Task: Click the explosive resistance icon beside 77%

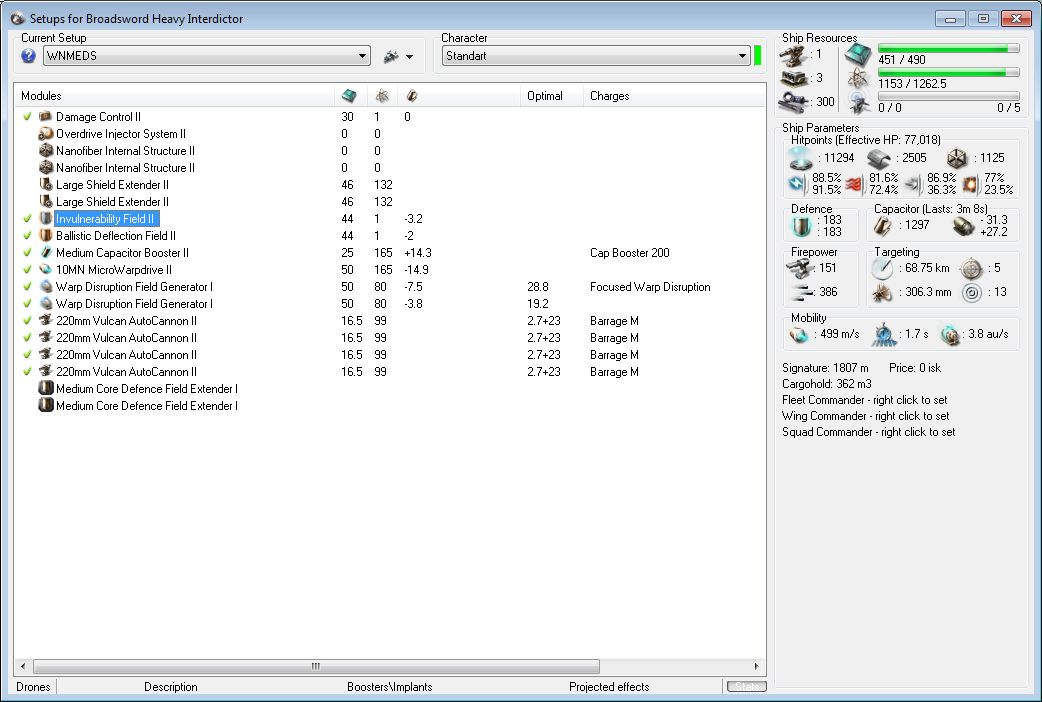Action: click(x=970, y=184)
